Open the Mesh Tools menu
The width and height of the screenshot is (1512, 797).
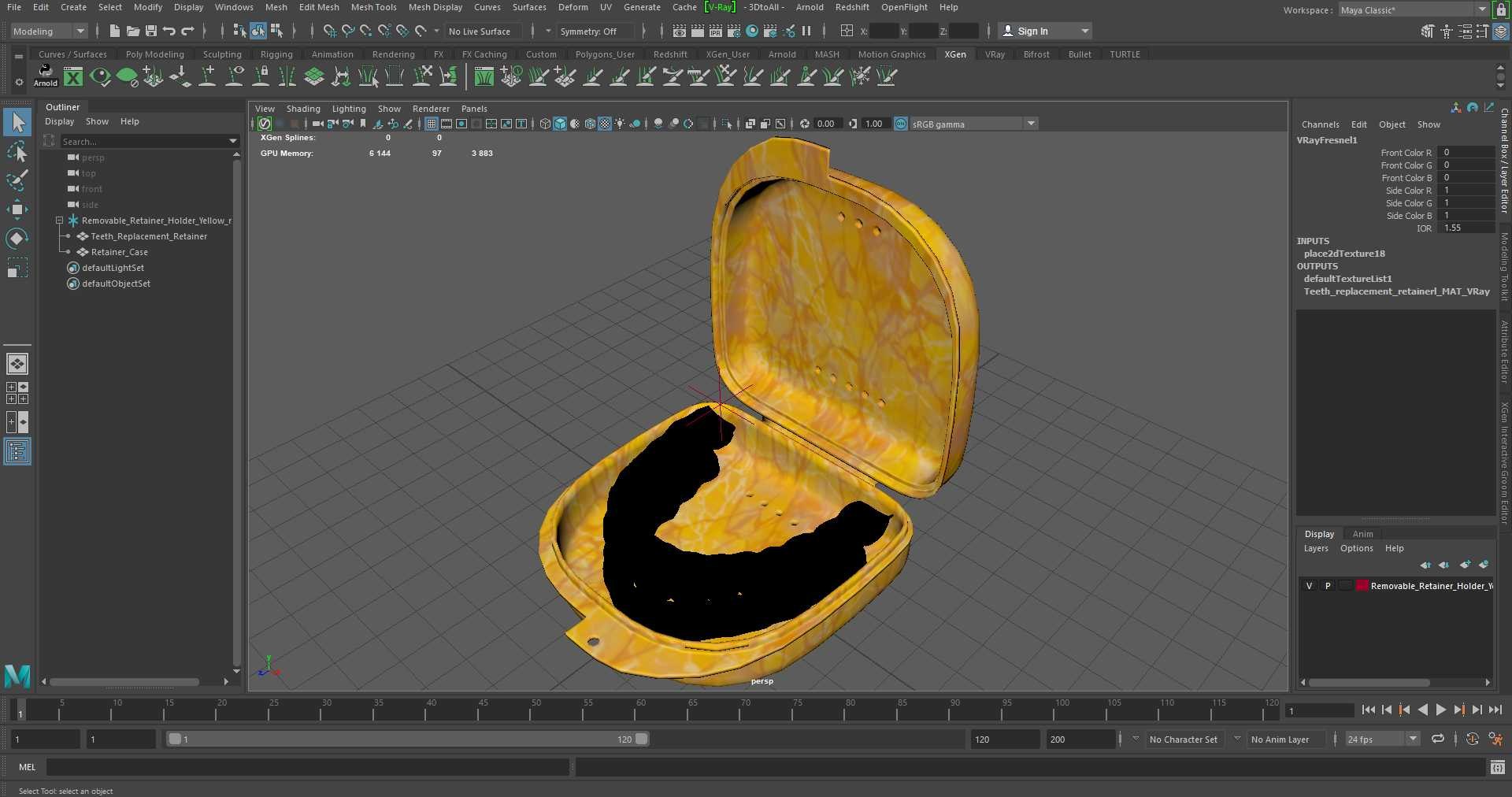(373, 7)
